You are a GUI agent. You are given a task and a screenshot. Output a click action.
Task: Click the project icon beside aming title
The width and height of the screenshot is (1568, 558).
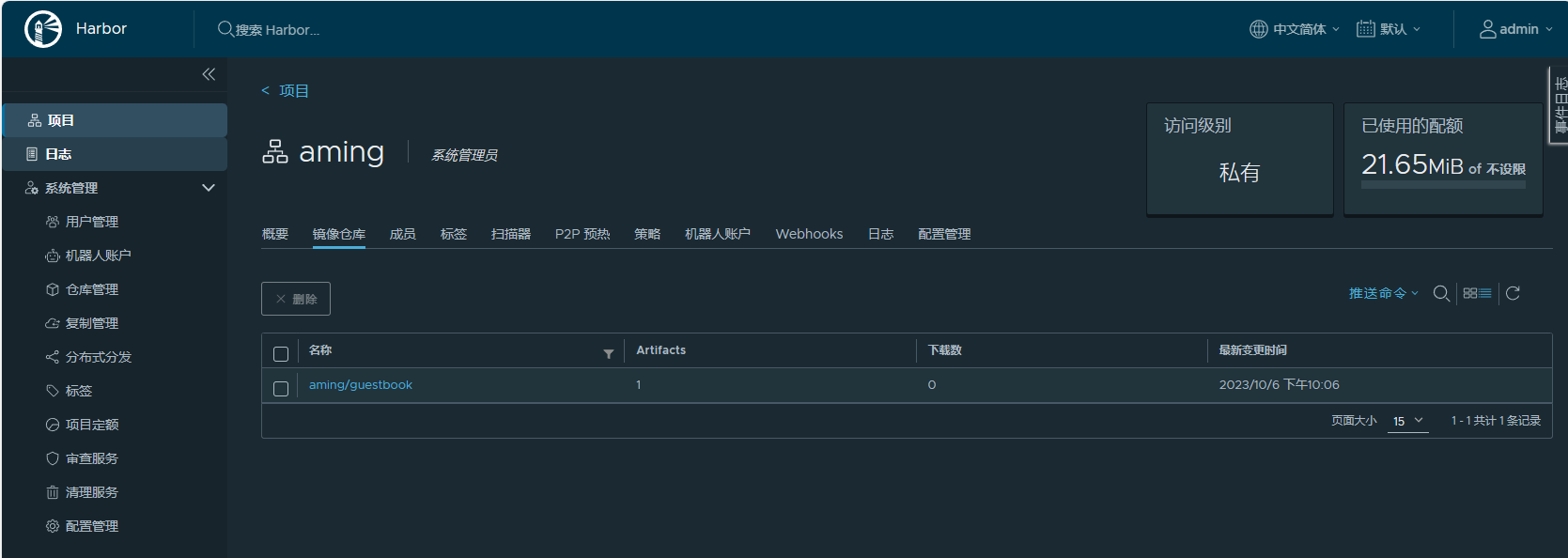click(x=275, y=151)
